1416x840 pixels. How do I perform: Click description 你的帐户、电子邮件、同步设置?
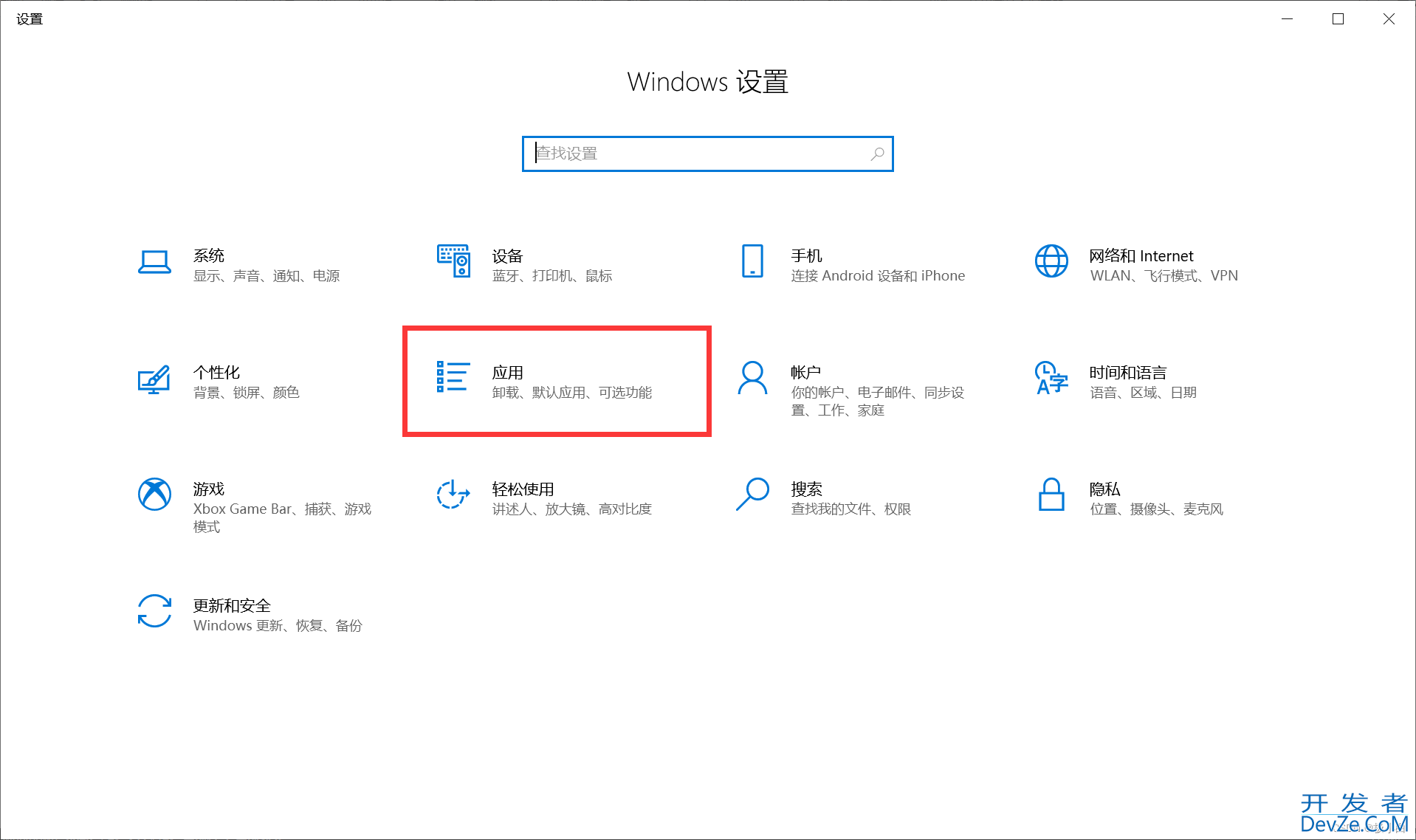[x=878, y=401]
